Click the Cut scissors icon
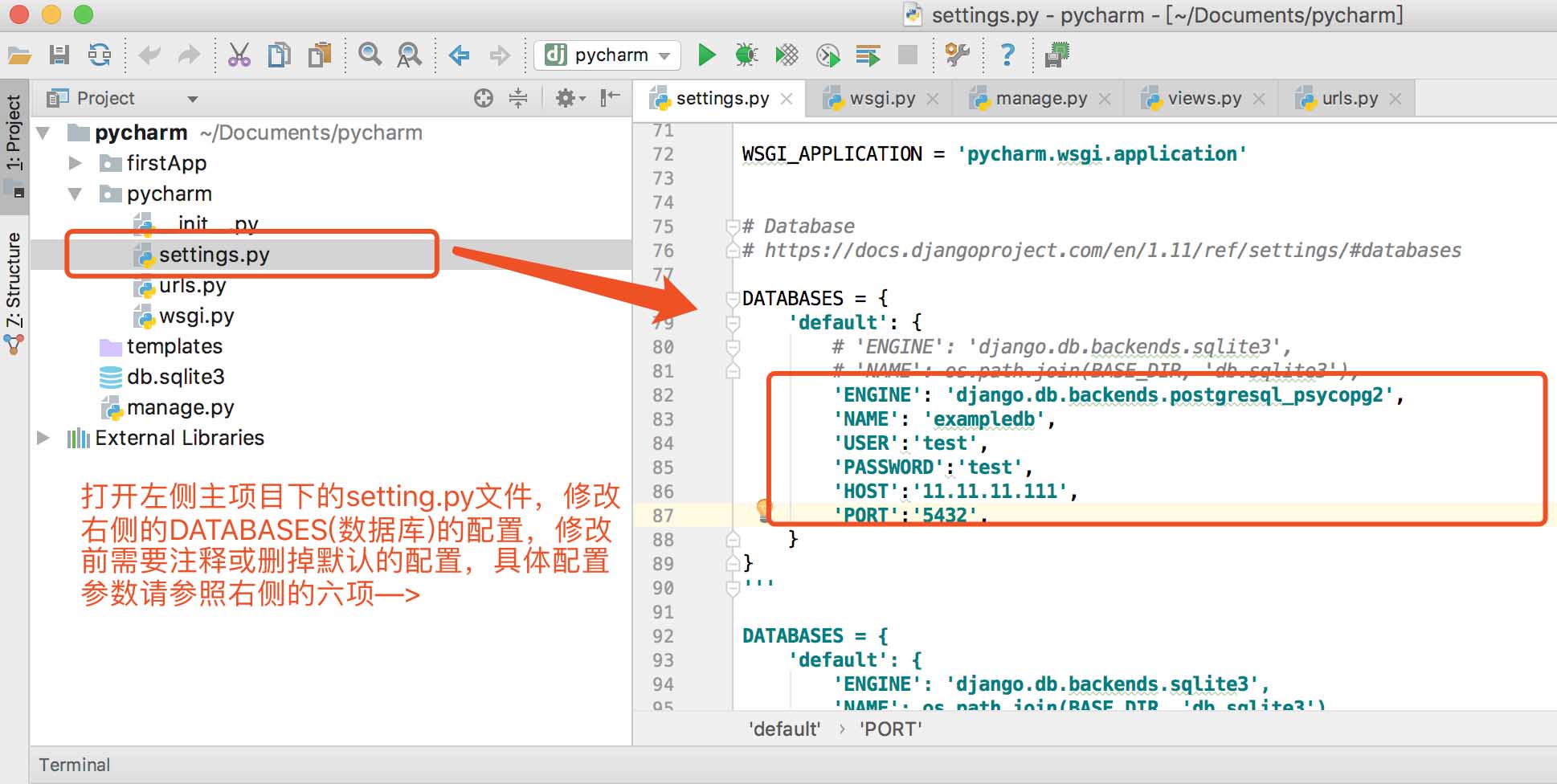The width and height of the screenshot is (1557, 784). [239, 55]
